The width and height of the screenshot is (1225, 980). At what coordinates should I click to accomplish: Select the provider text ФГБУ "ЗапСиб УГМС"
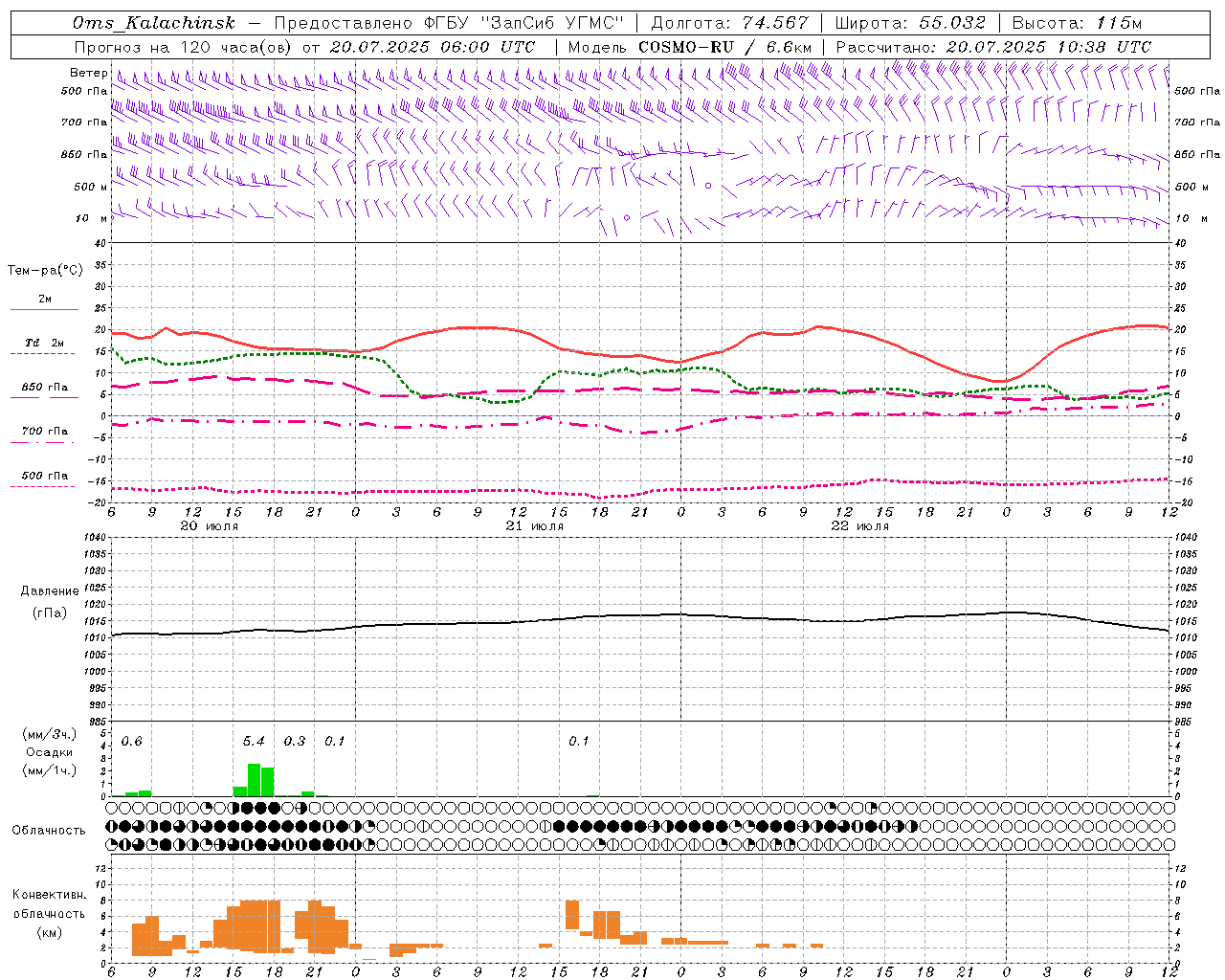coord(524,23)
